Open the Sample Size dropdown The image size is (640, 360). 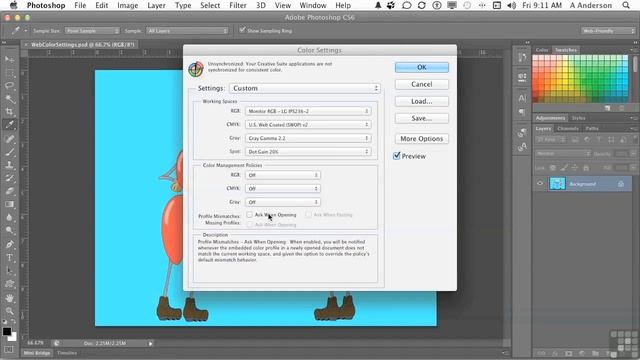tap(92, 31)
